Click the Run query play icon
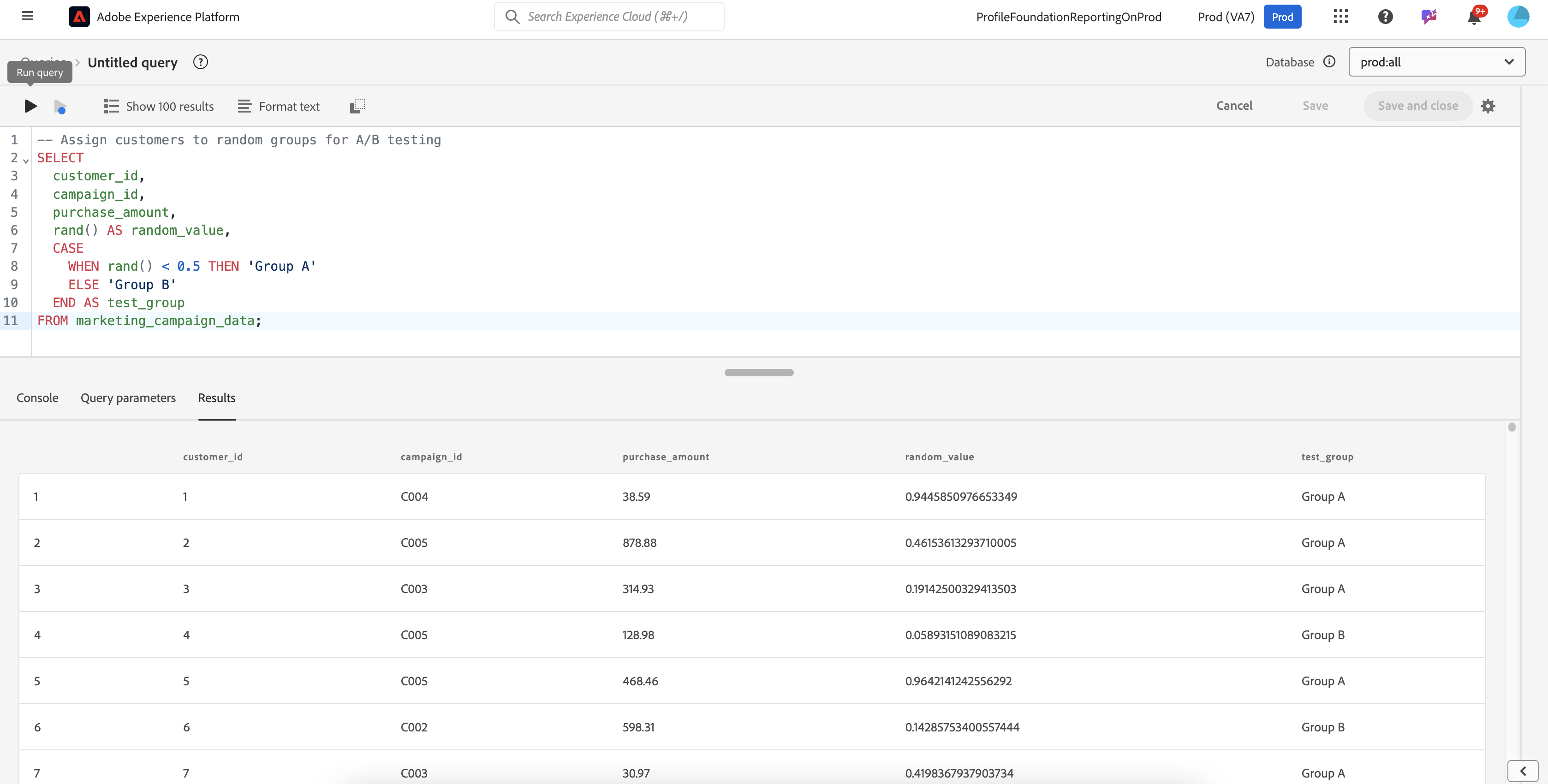 [30, 107]
